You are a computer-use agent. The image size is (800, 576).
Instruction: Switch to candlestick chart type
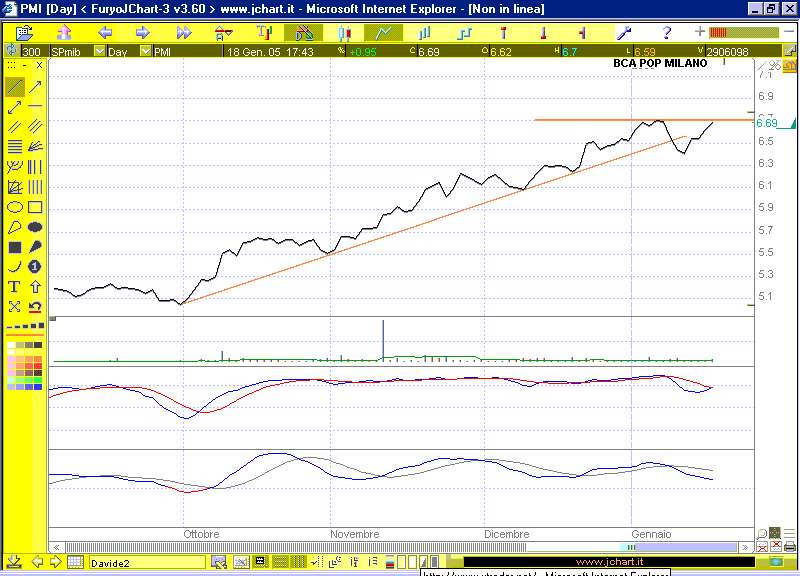click(343, 33)
